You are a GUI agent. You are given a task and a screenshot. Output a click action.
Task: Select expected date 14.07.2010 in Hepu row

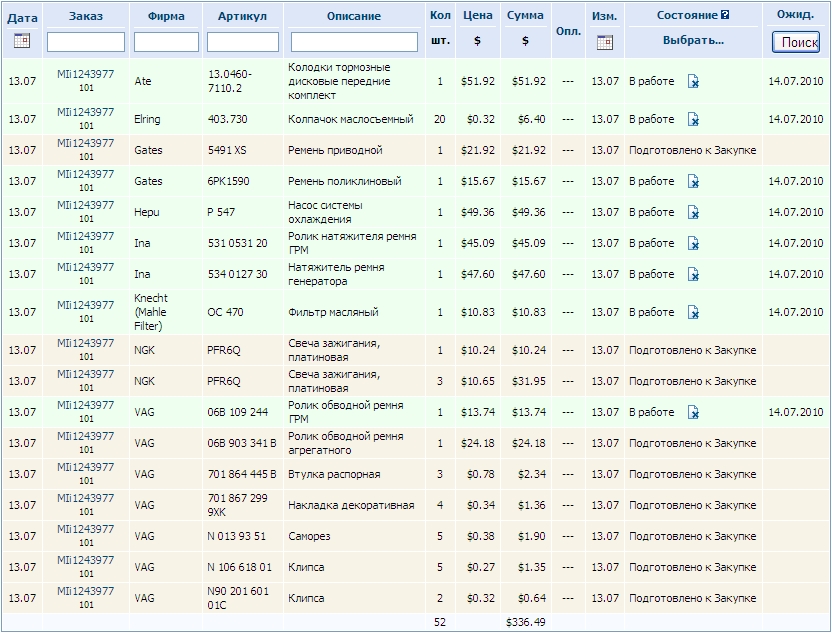point(795,212)
